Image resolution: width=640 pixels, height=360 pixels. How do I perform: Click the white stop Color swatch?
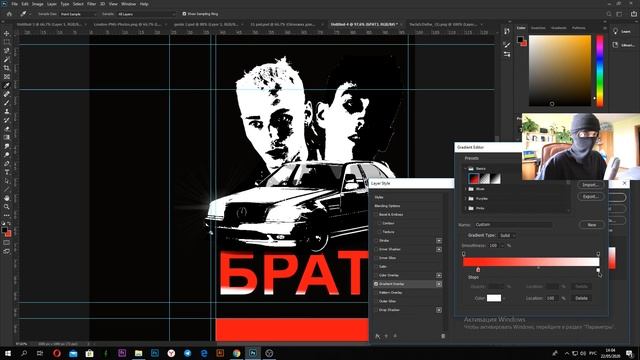tap(494, 298)
